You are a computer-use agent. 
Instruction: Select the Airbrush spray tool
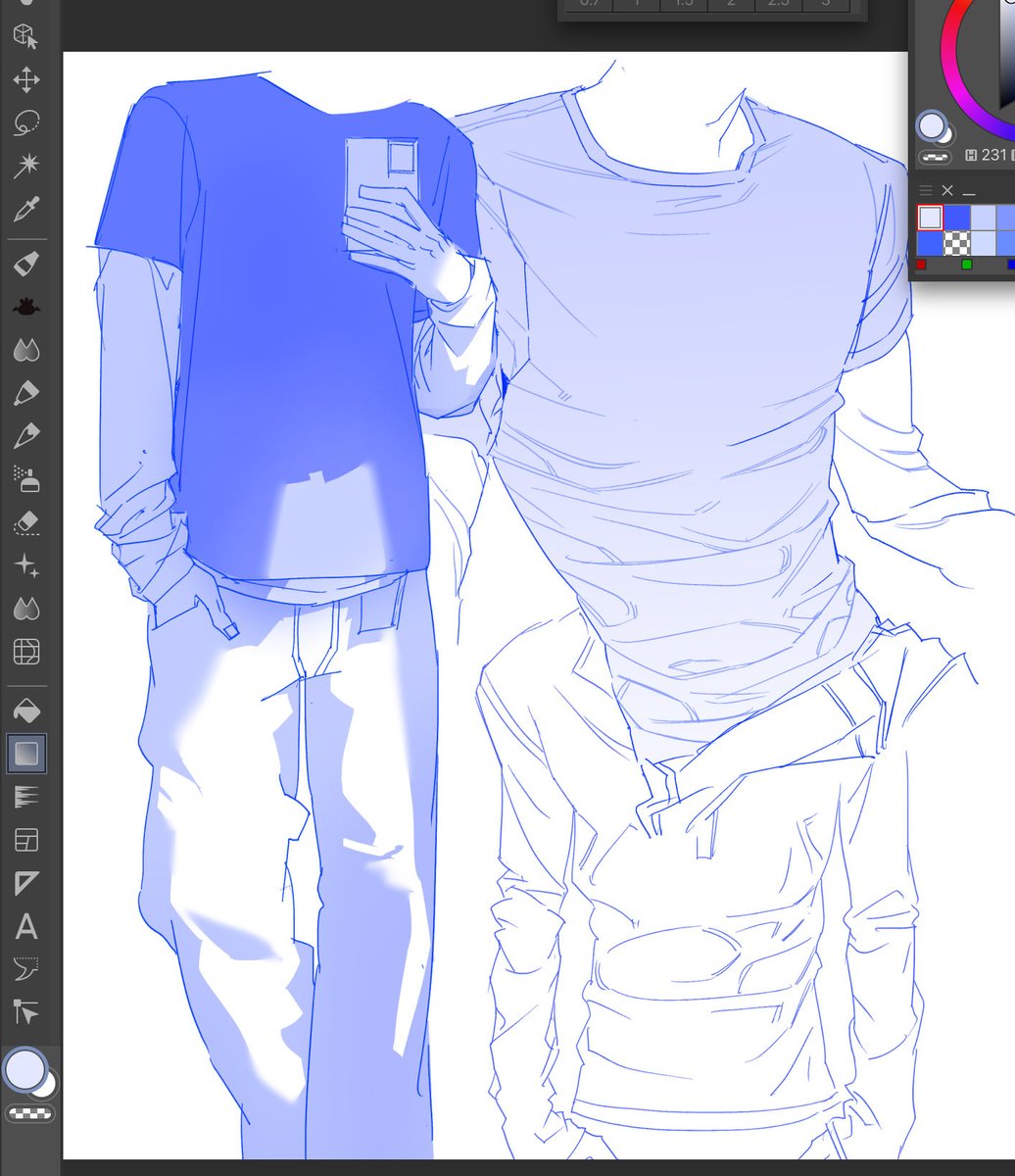click(25, 479)
